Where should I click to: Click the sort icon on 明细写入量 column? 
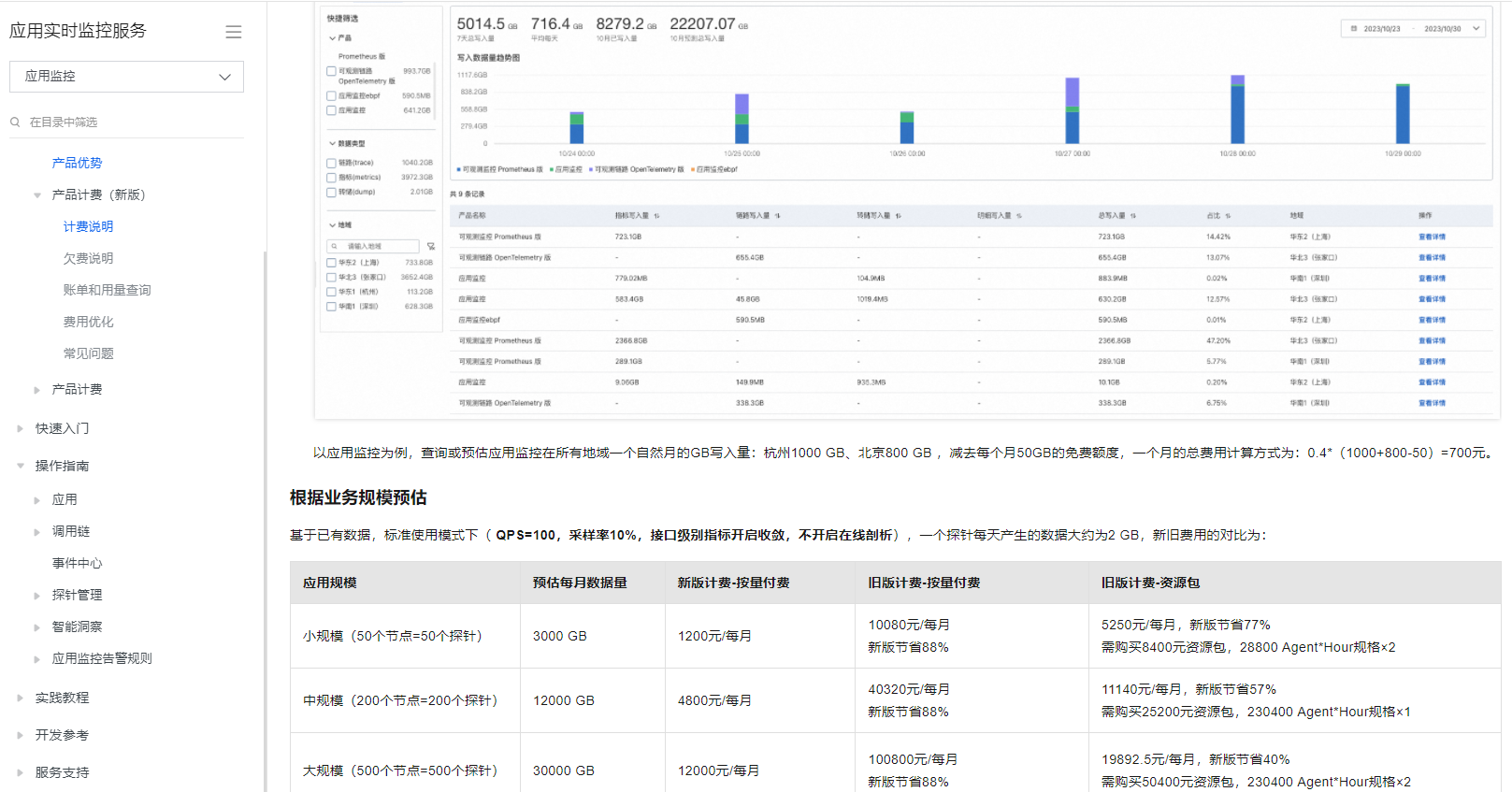point(1019,216)
